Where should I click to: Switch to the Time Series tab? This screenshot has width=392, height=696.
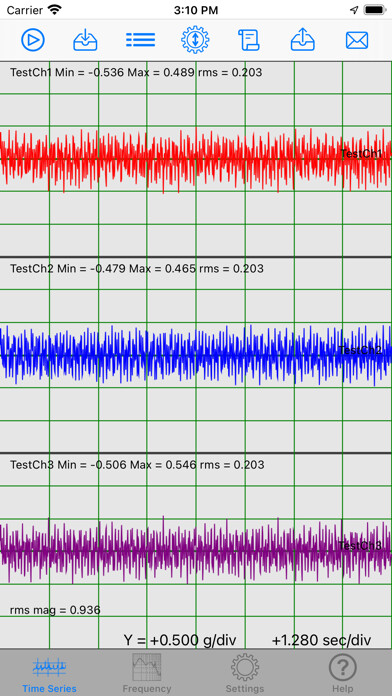[x=49, y=673]
